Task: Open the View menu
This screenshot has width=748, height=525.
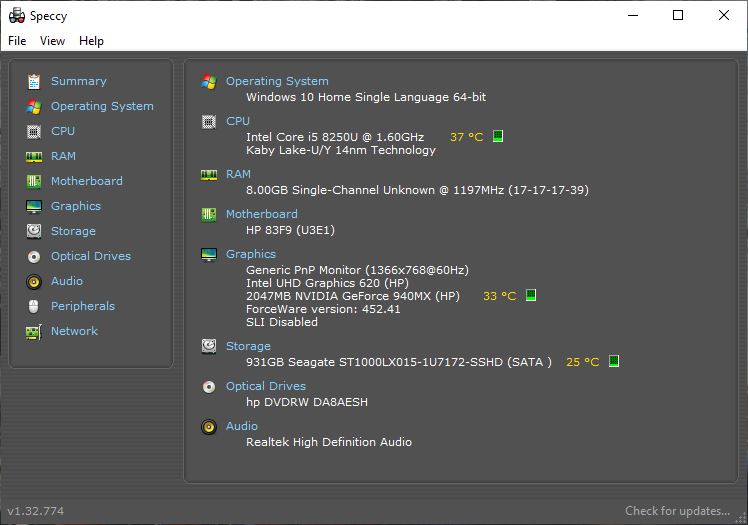Action: pyautogui.click(x=52, y=41)
